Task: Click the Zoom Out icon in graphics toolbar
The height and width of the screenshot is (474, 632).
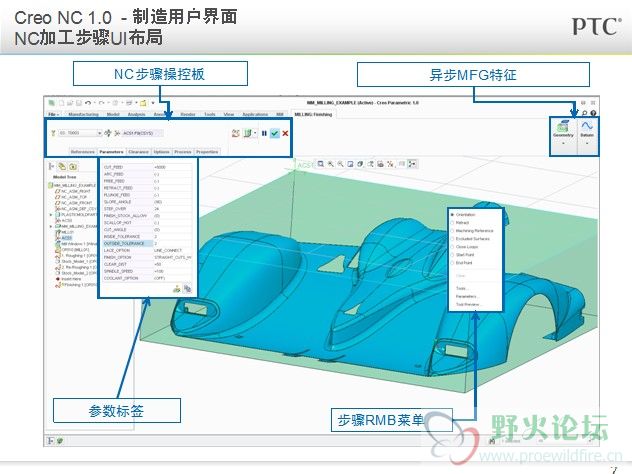Action: [x=341, y=164]
